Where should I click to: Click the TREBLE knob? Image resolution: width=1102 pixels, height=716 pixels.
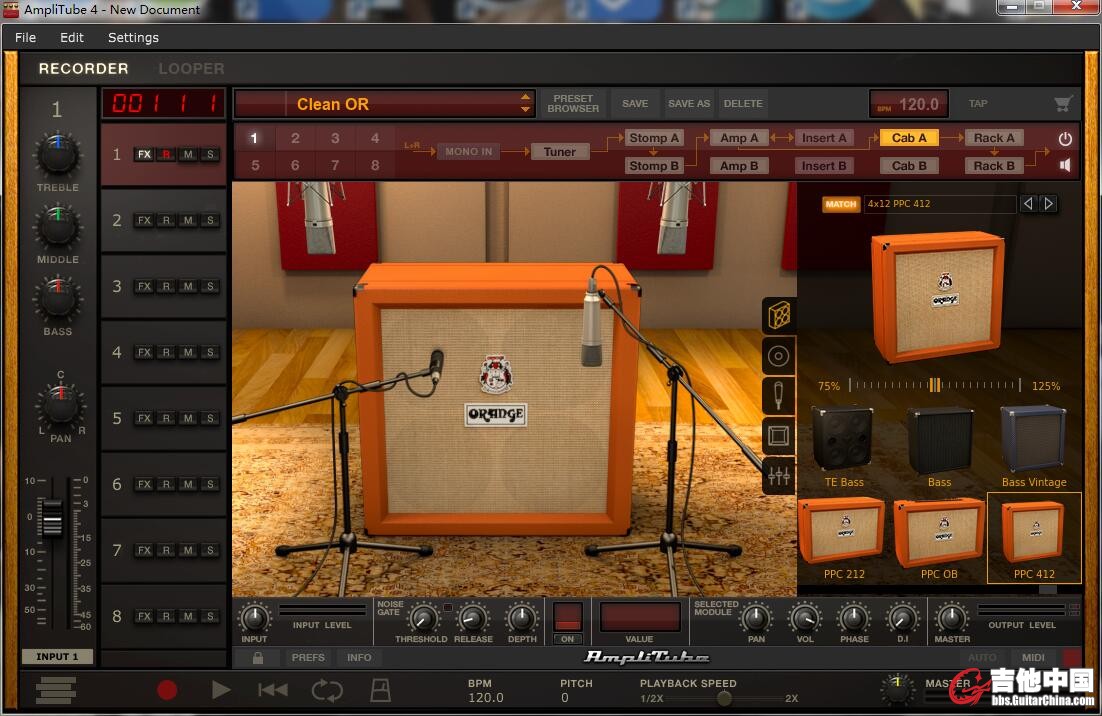click(58, 154)
